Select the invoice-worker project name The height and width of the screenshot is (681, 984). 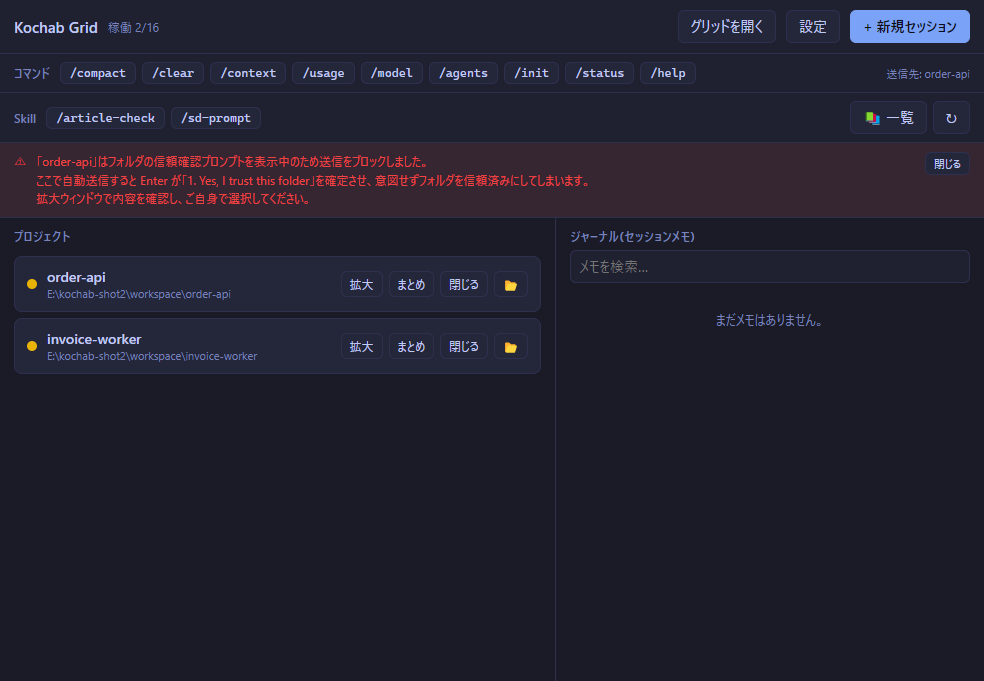pyautogui.click(x=94, y=340)
